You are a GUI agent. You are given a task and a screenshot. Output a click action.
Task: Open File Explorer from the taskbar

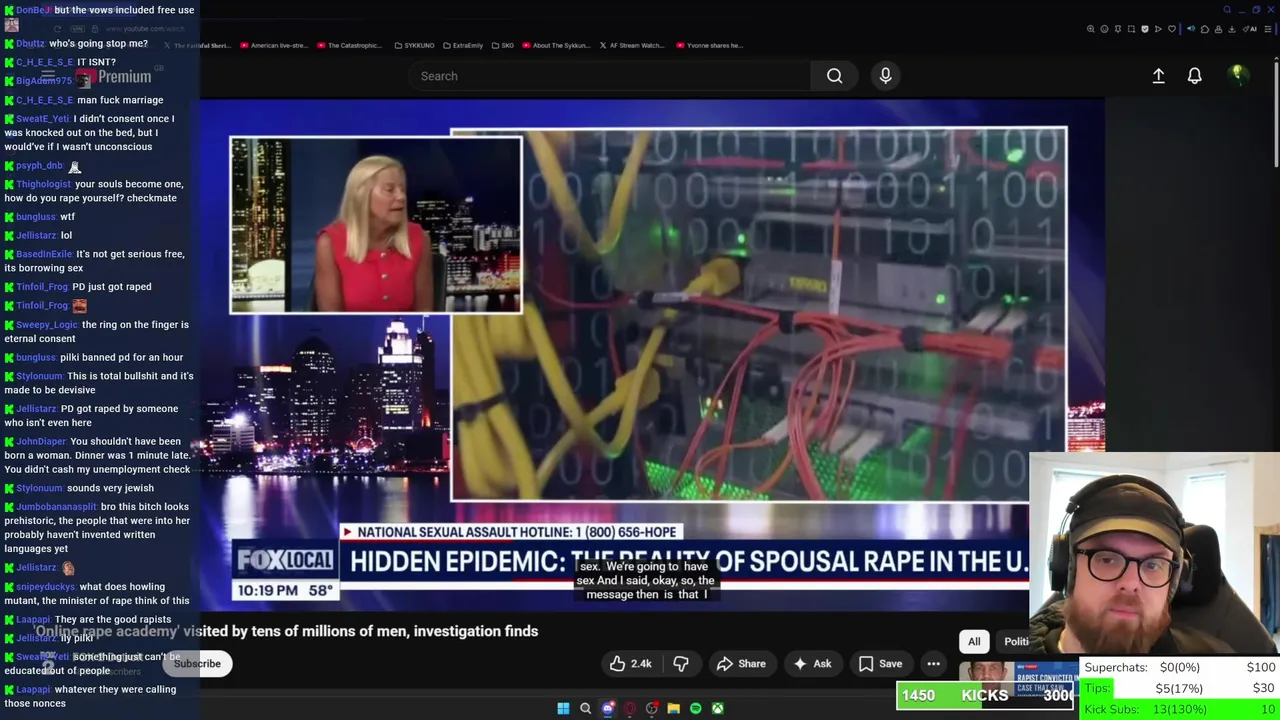coord(673,709)
